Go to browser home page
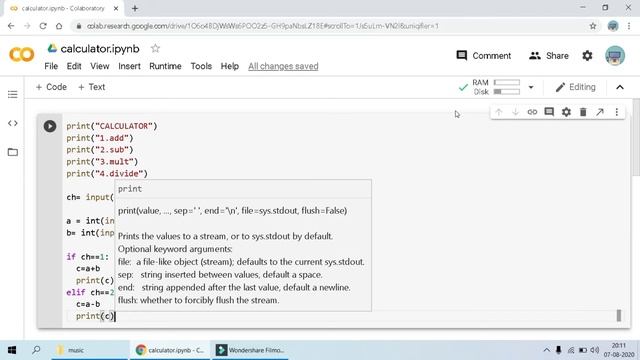Viewport: 640px width, 360px height. coord(59,26)
